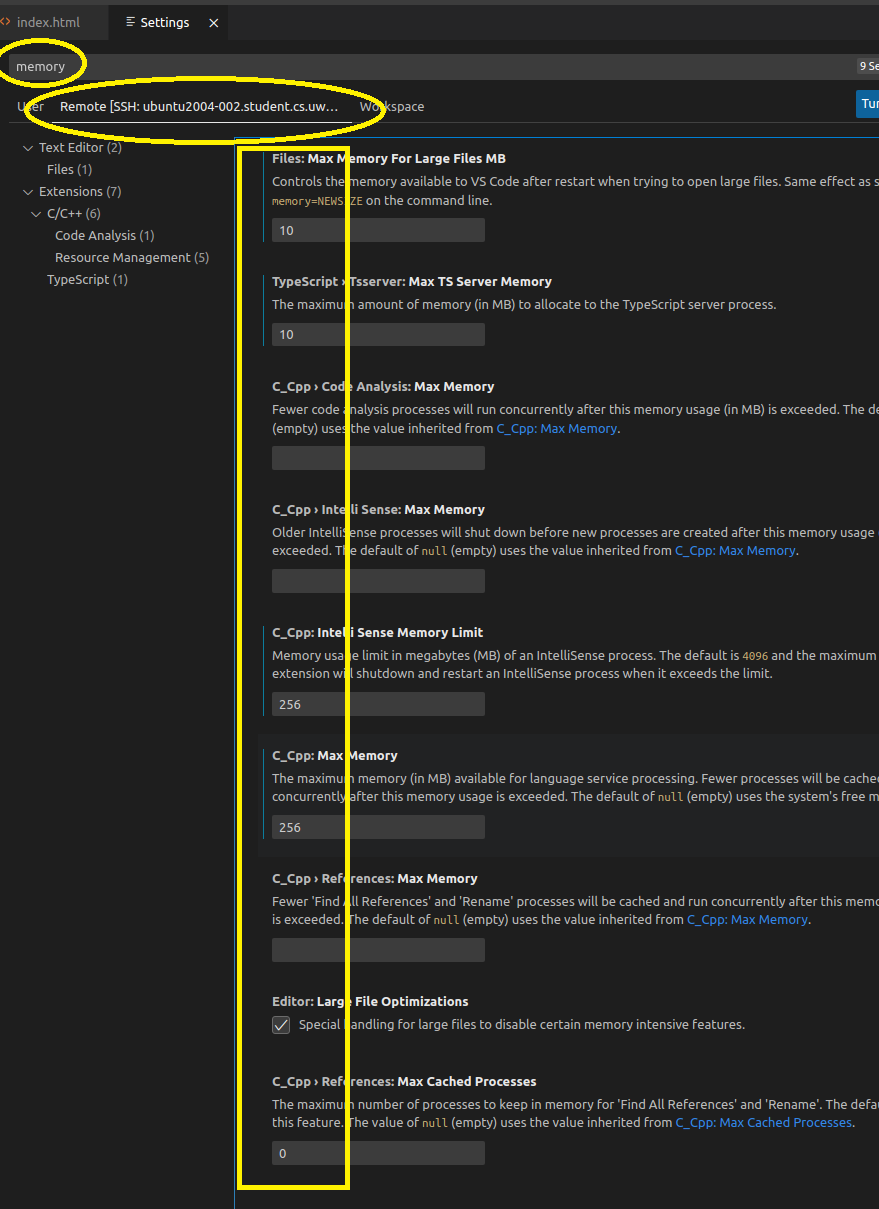879x1209 pixels.
Task: Open the C_Cpp: Max Cached Processes link
Action: (763, 1123)
